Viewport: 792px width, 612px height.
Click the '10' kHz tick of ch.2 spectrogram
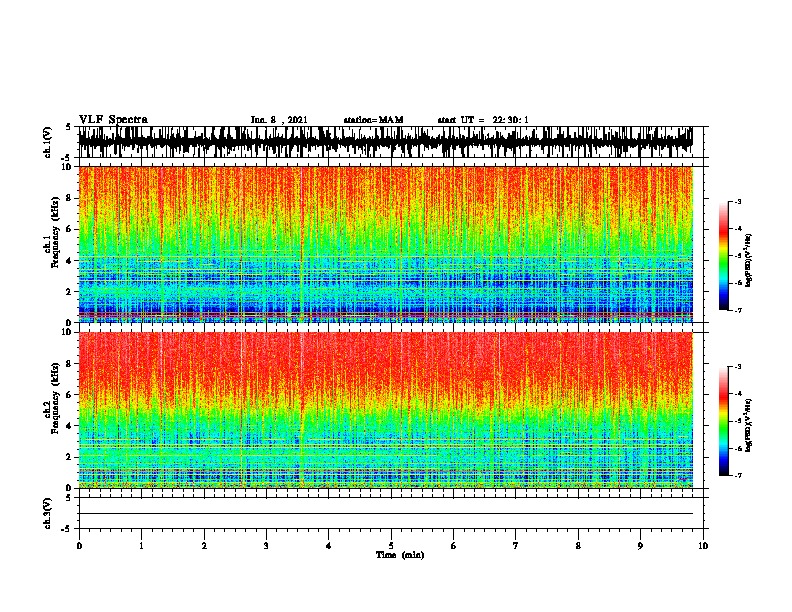click(68, 332)
